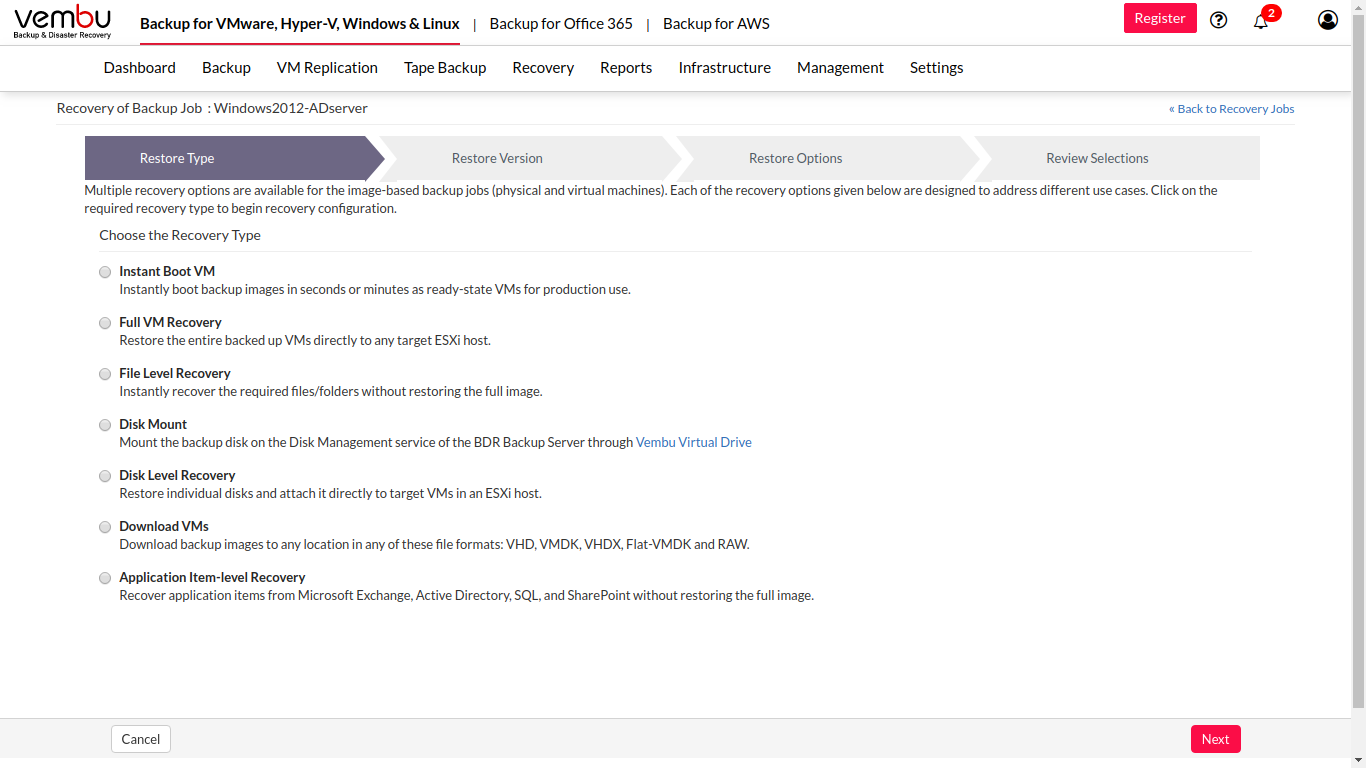Open the Tape Backup menu
Viewport: 1366px width, 768px height.
tap(445, 68)
